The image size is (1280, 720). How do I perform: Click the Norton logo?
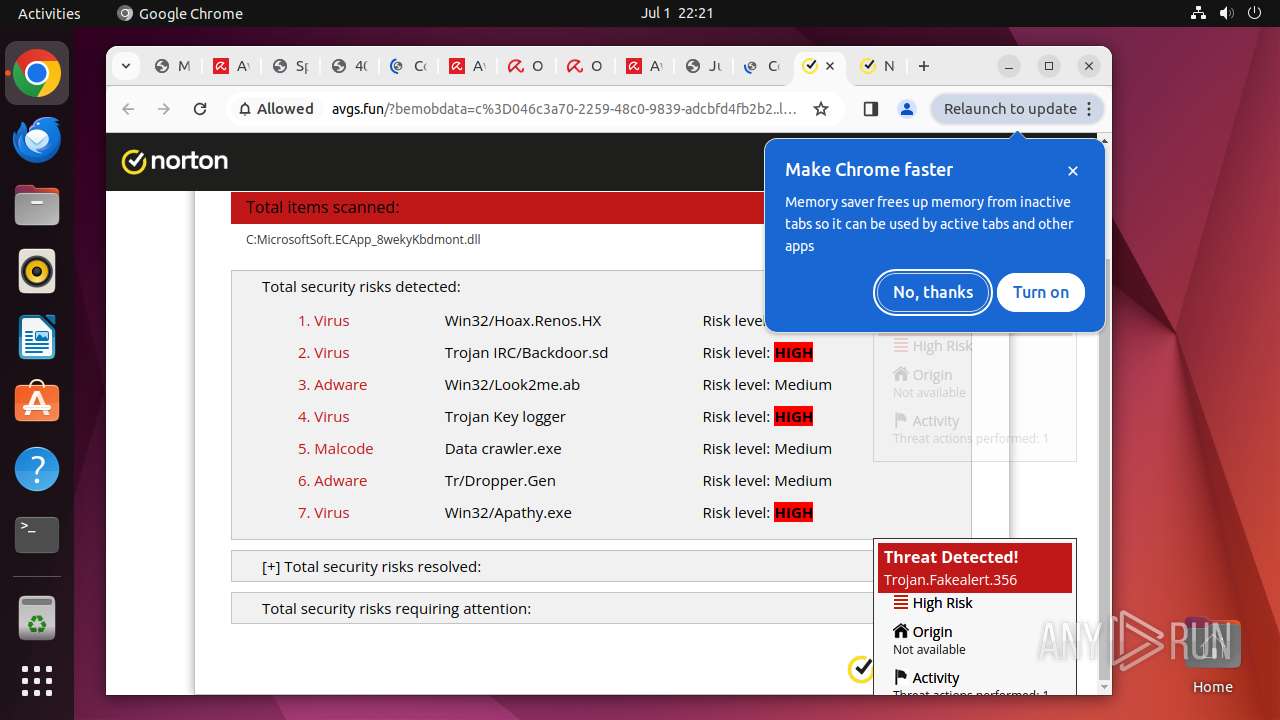click(x=175, y=161)
